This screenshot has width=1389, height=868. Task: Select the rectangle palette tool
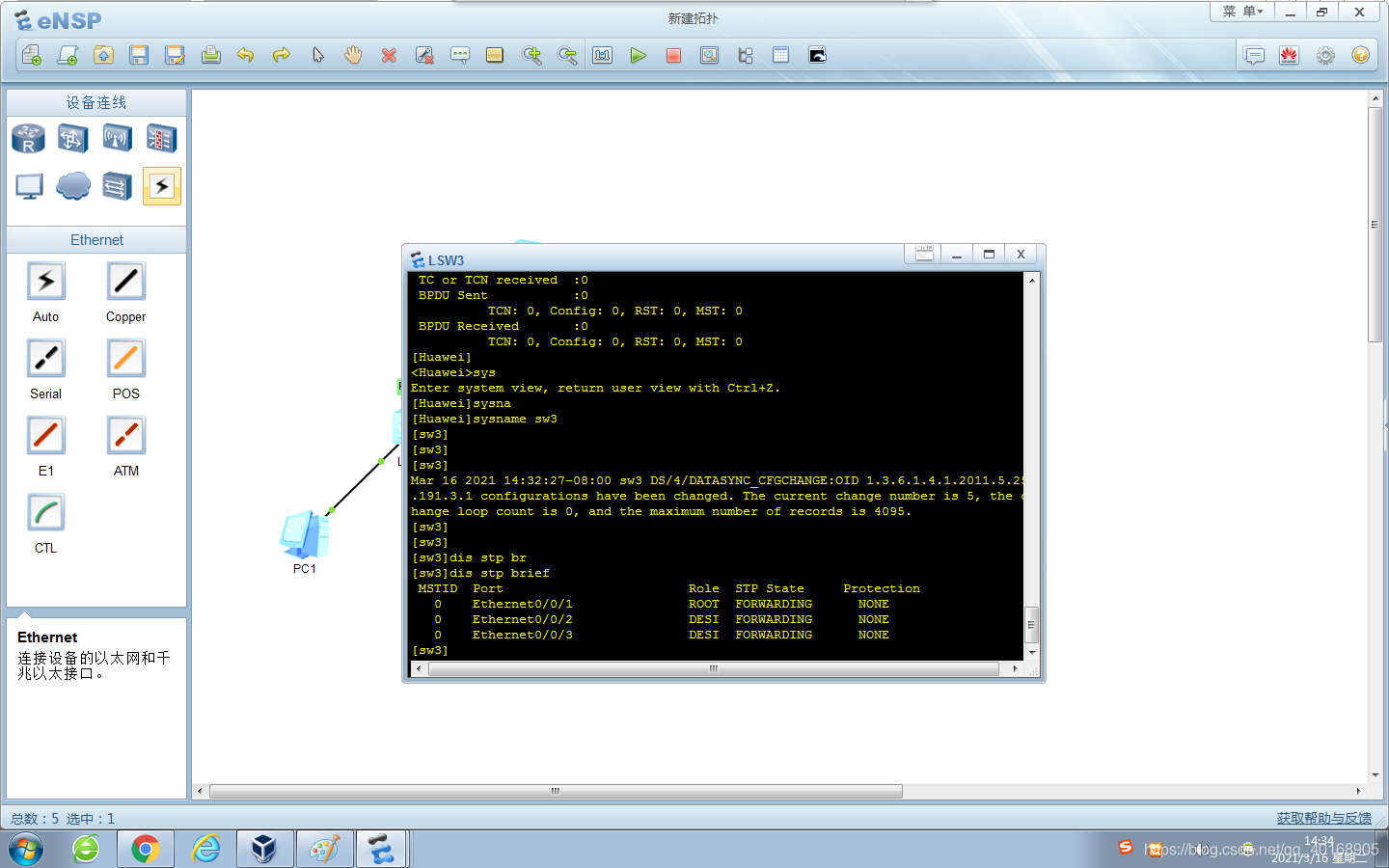[495, 55]
